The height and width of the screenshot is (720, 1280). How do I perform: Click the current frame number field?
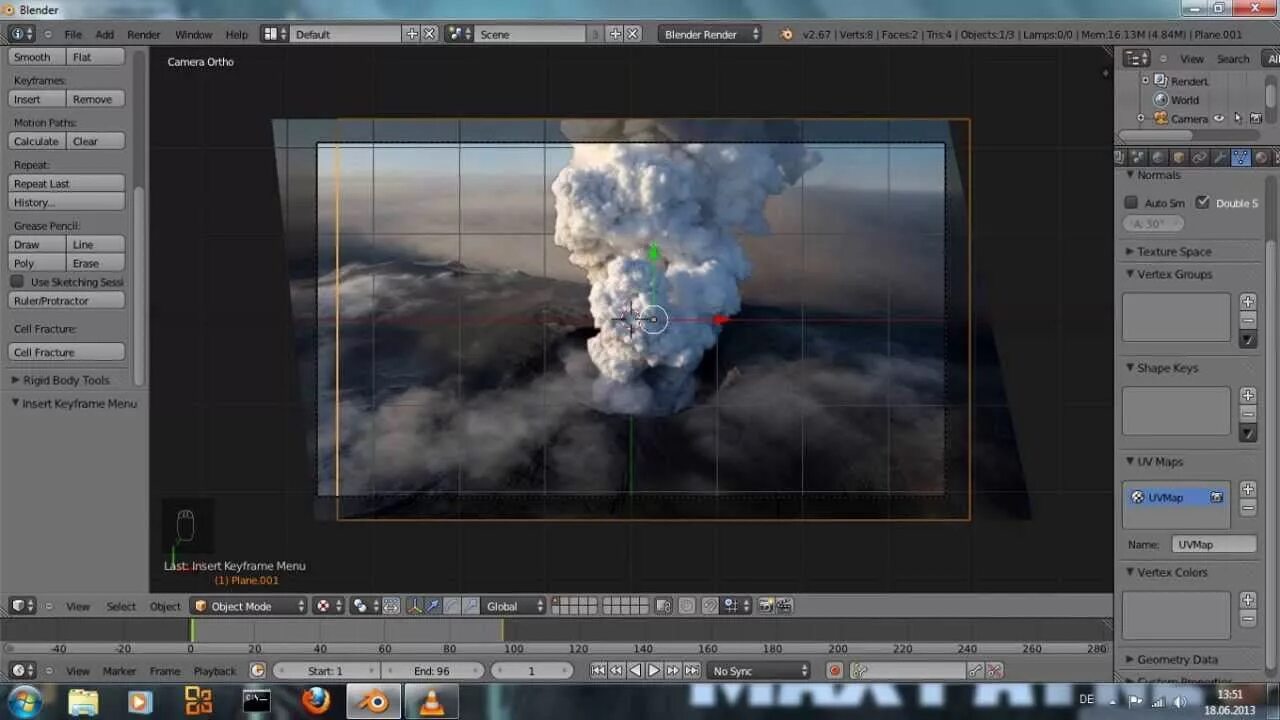(531, 670)
